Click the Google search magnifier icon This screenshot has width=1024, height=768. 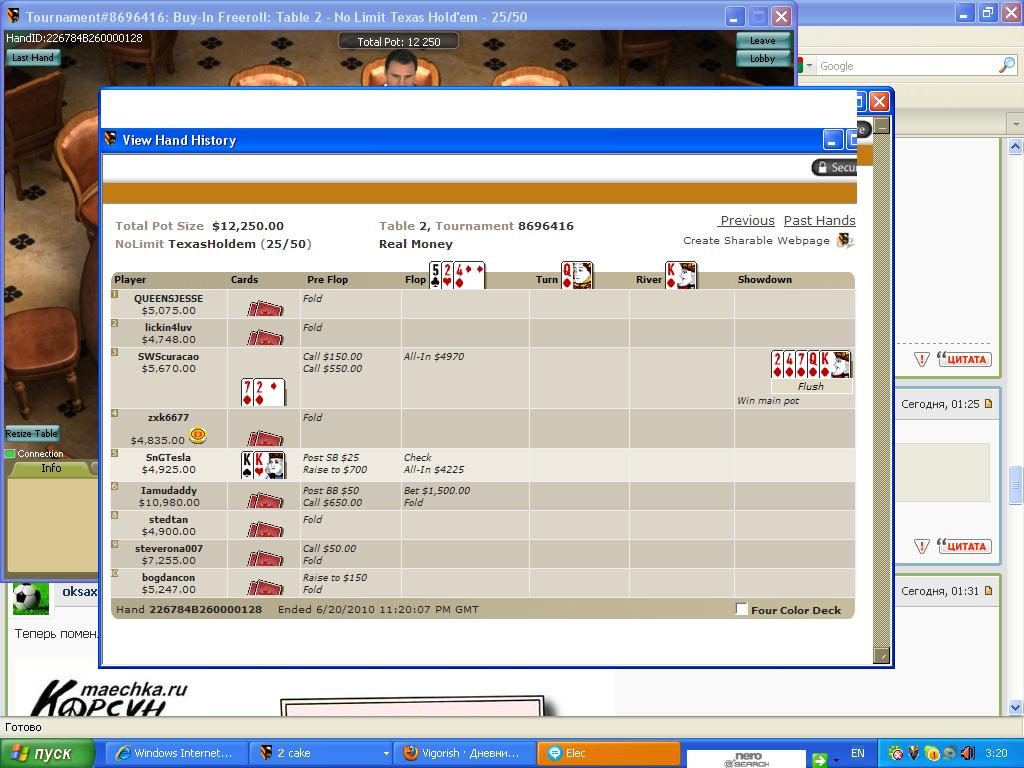pyautogui.click(x=1006, y=66)
